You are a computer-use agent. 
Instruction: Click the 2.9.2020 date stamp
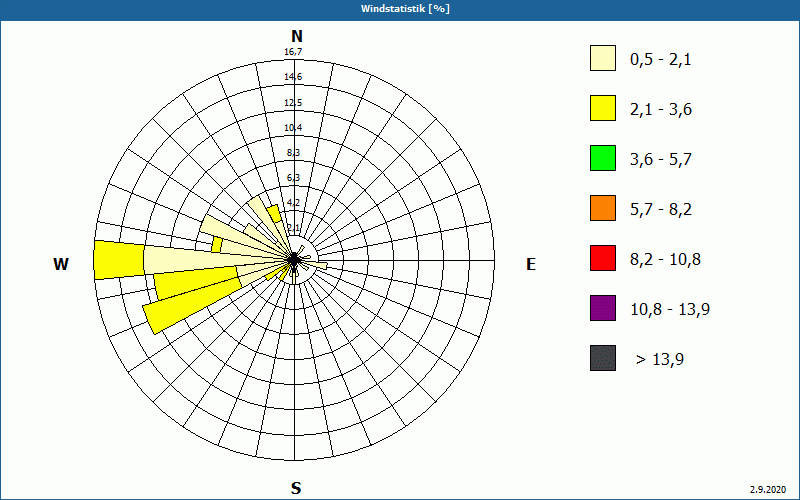click(768, 489)
